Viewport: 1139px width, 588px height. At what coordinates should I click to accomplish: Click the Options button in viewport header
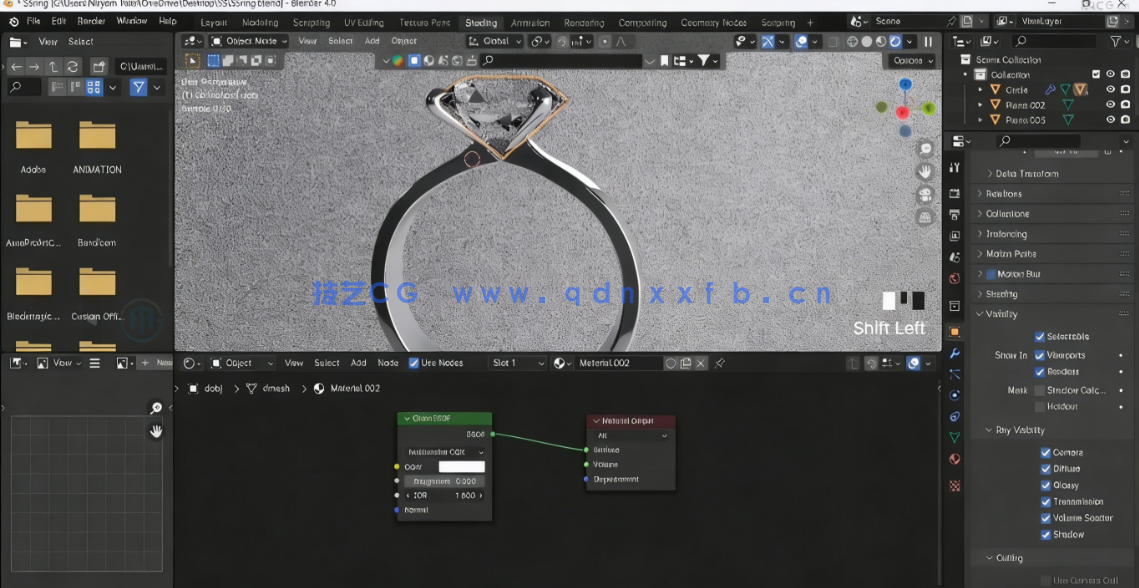(x=911, y=60)
